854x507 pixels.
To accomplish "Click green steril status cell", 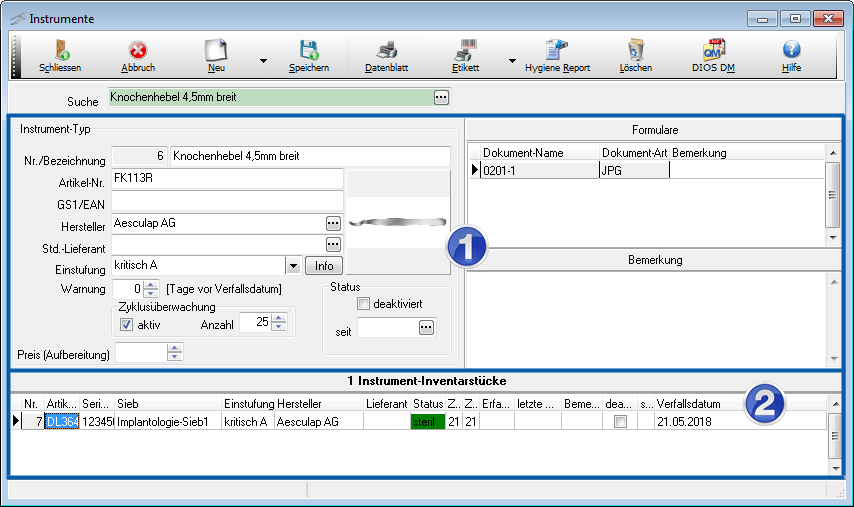I will pyautogui.click(x=428, y=422).
